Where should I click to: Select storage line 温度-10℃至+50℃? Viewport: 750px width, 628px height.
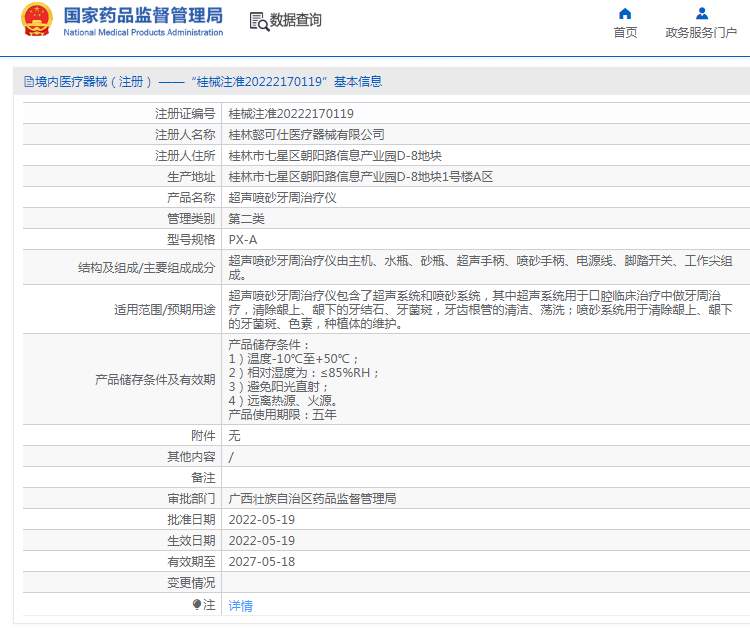point(293,359)
